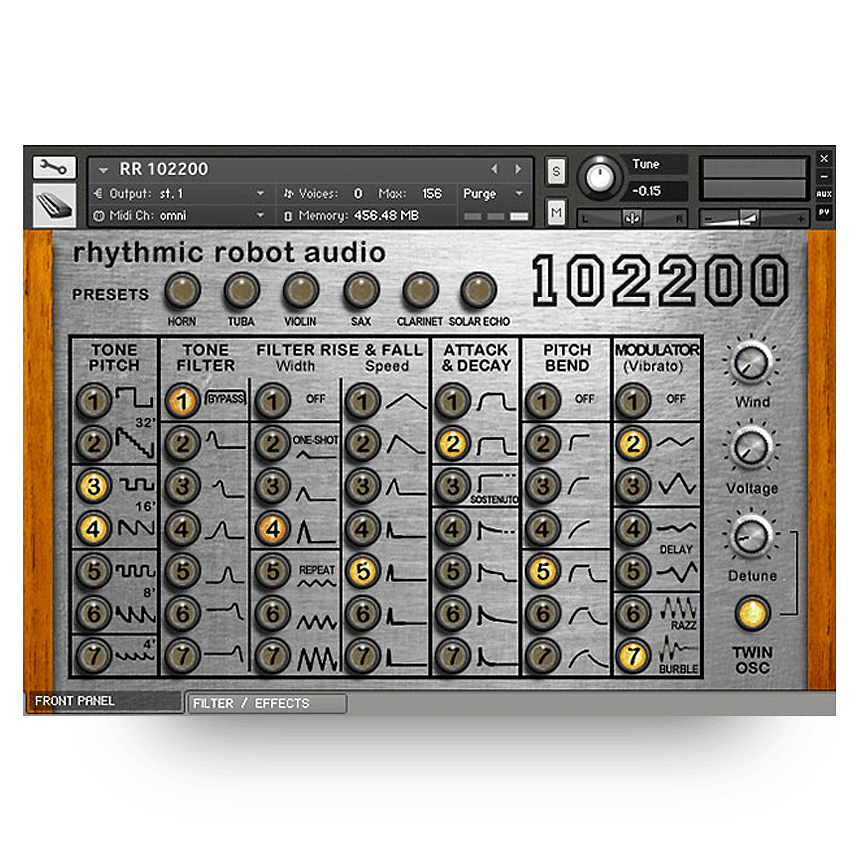Select Pitch Bend button 7

[x=543, y=655]
